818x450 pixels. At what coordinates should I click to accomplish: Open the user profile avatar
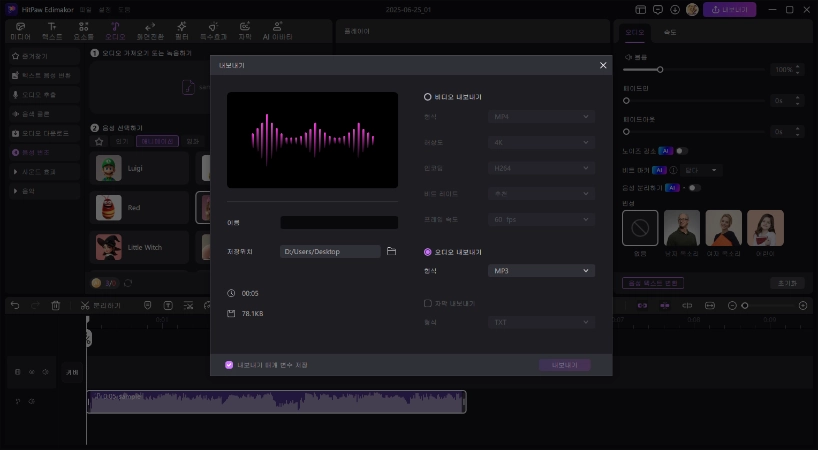coord(692,9)
